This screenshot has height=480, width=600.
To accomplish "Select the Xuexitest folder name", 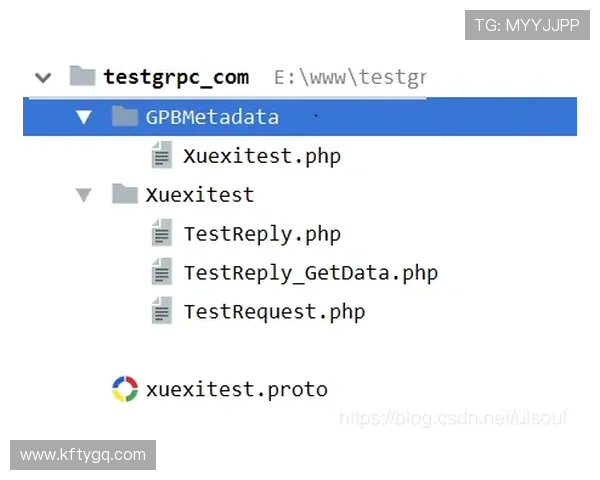I will point(199,194).
